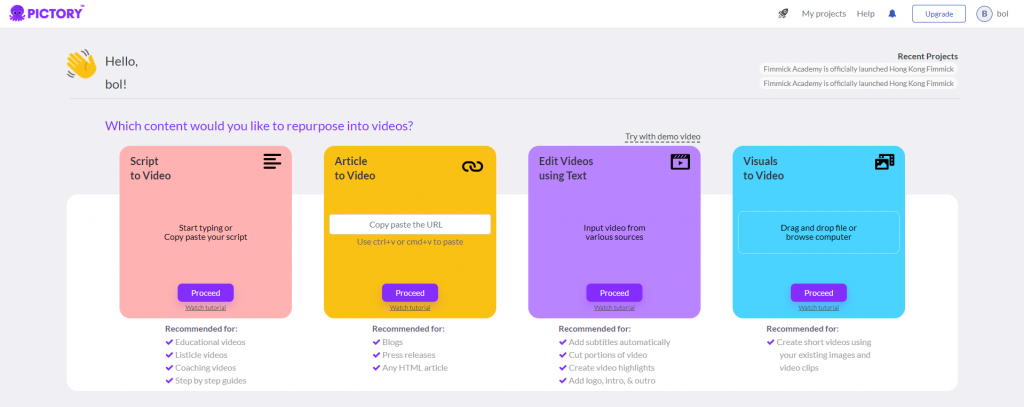
Task: Click the Copy paste the URL field
Action: click(x=410, y=224)
